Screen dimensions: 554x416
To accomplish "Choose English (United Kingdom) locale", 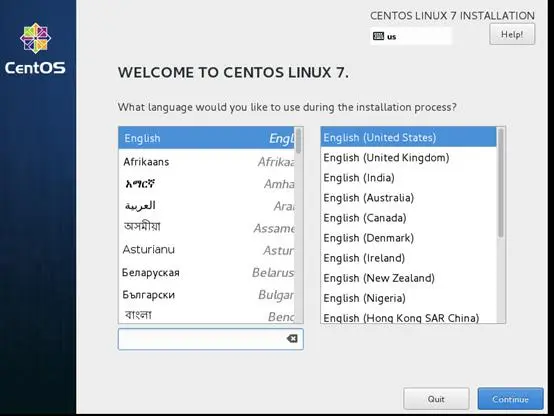I will pyautogui.click(x=408, y=158).
